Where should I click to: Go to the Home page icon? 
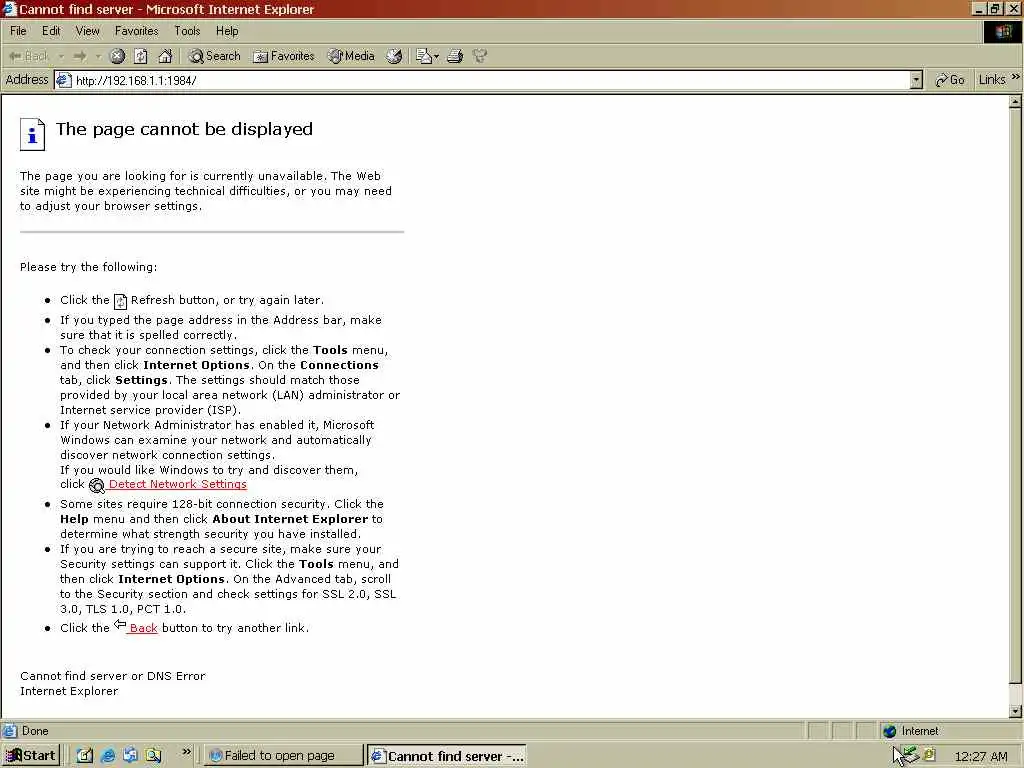[165, 56]
